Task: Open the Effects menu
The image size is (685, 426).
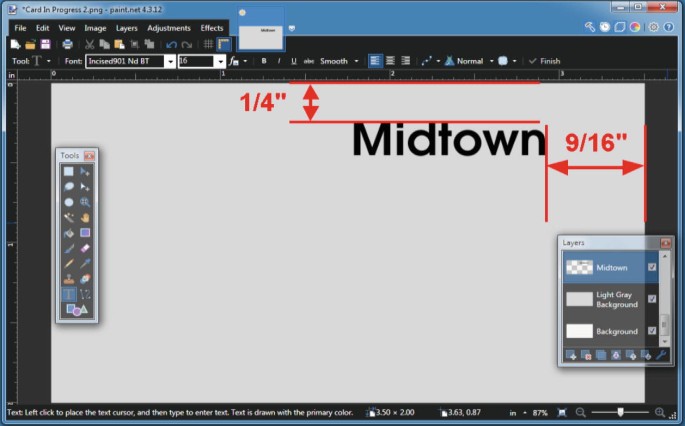Action: tap(212, 28)
